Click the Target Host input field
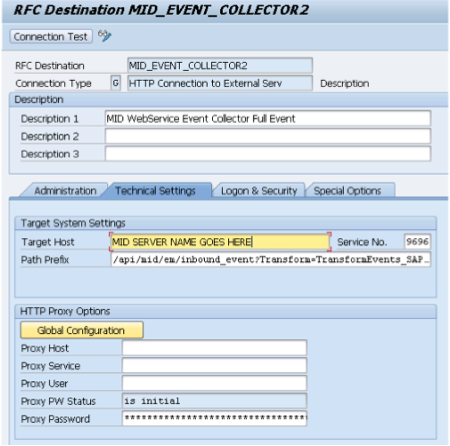 220,242
